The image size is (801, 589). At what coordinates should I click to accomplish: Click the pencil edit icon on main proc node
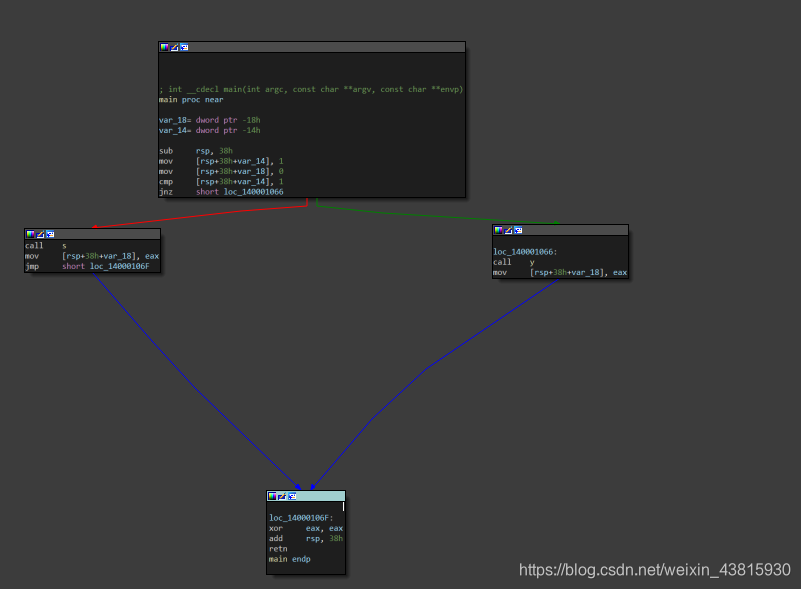click(174, 47)
